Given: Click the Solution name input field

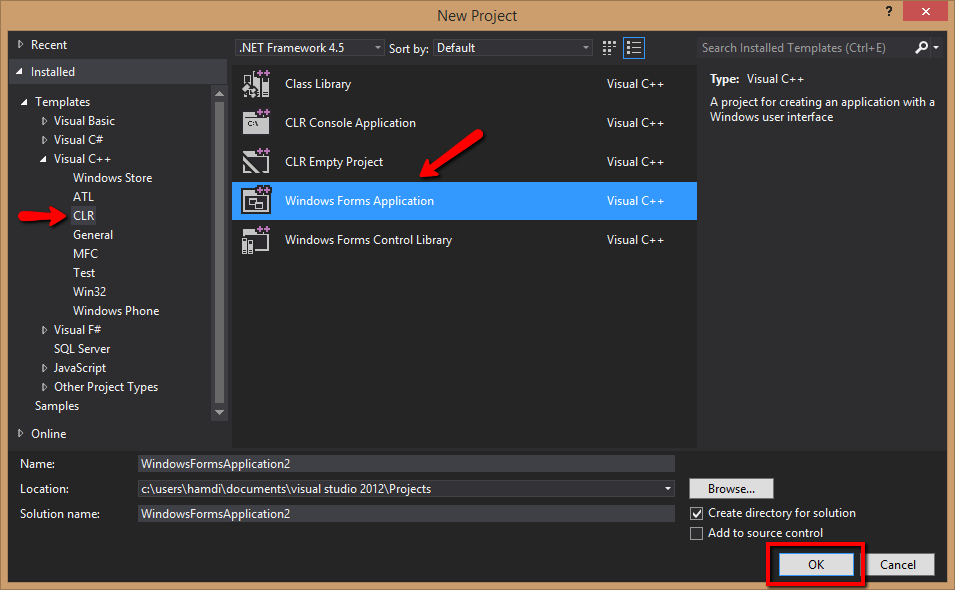Looking at the screenshot, I should click(x=406, y=513).
